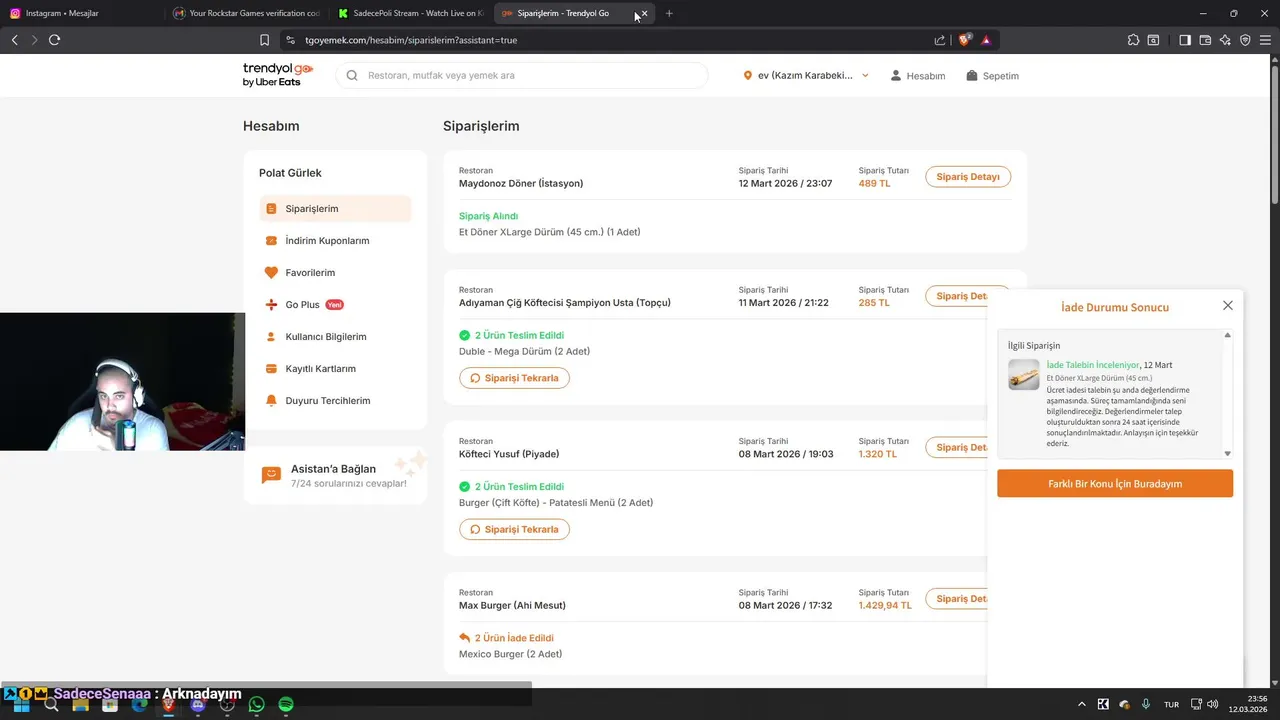
Task: Select Siparişlerim in the account sidebar
Action: click(x=335, y=209)
